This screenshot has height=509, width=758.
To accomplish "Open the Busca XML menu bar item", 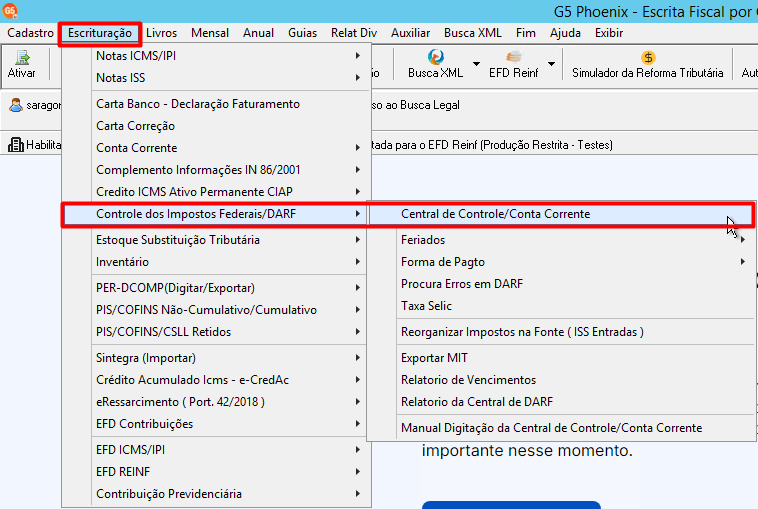I will [473, 33].
